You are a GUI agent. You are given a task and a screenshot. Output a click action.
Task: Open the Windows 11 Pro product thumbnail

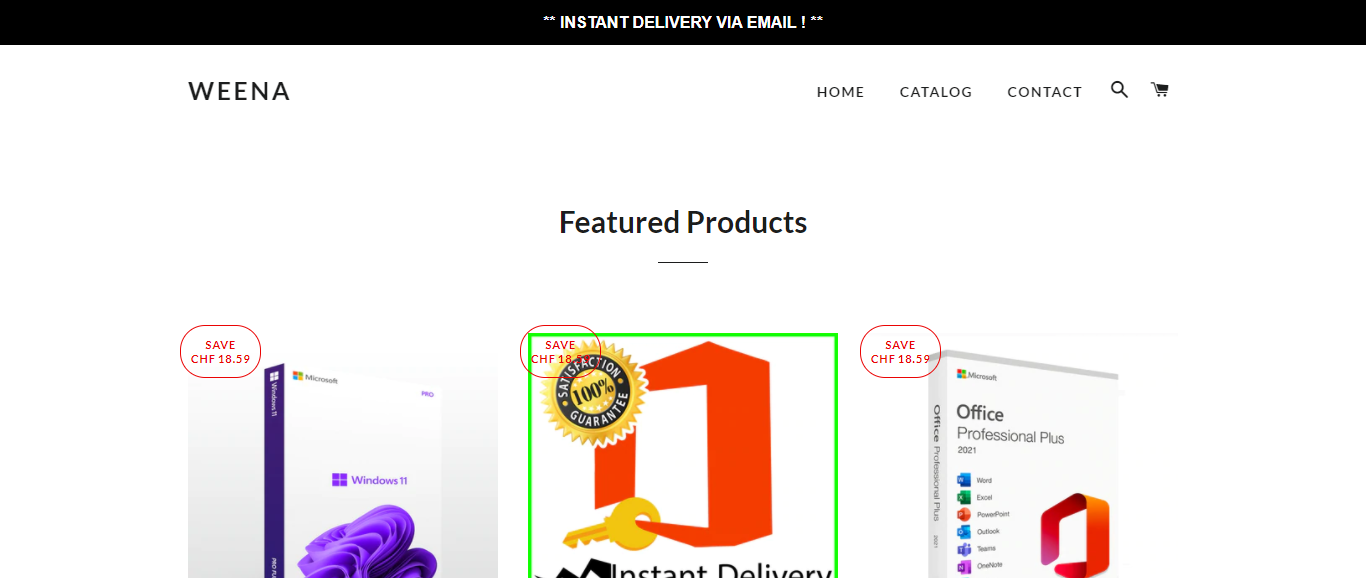(x=343, y=456)
